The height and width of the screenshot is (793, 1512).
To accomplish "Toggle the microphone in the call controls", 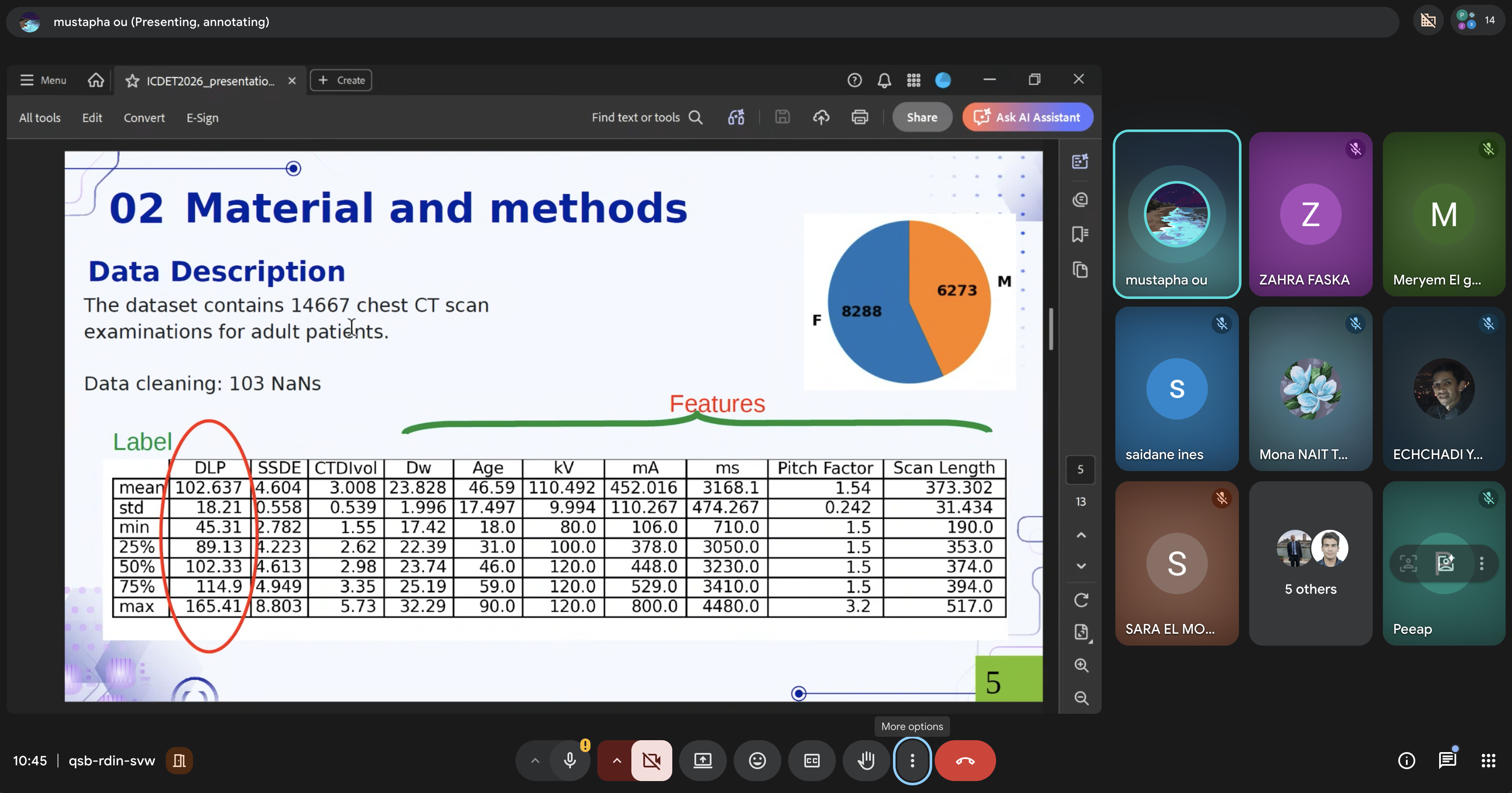I will 569,761.
